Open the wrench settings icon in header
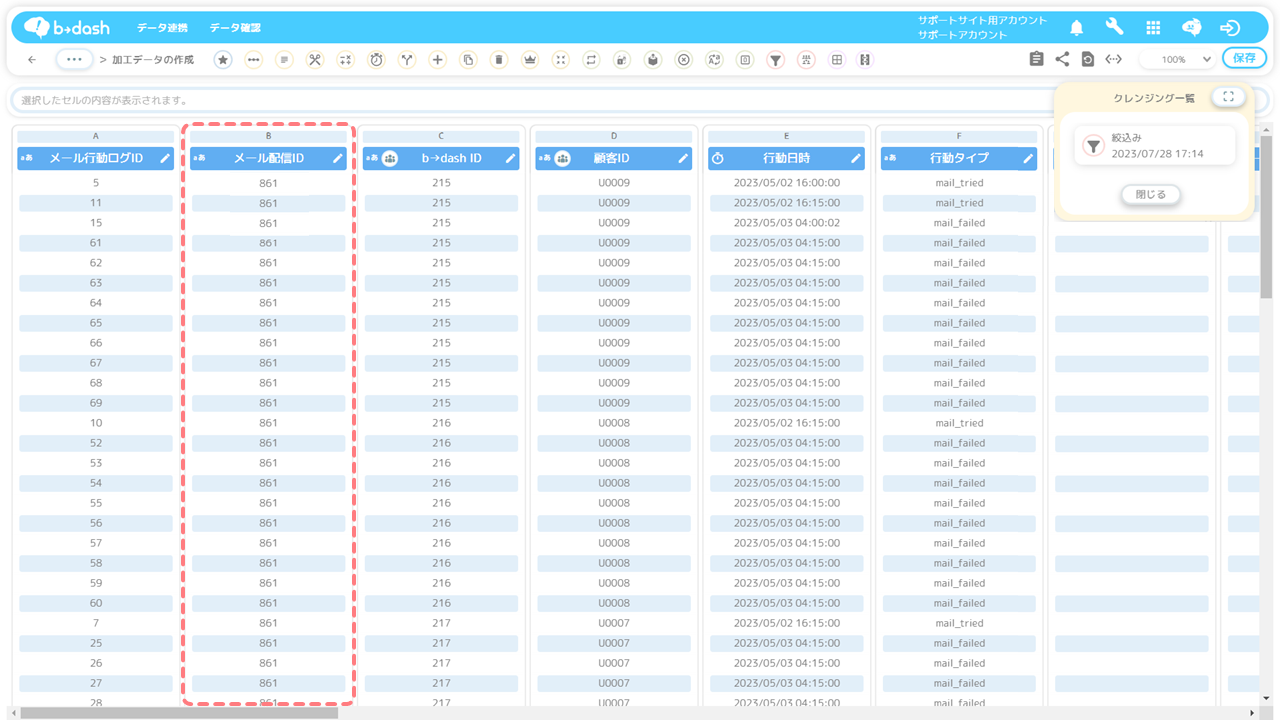 pyautogui.click(x=1114, y=27)
